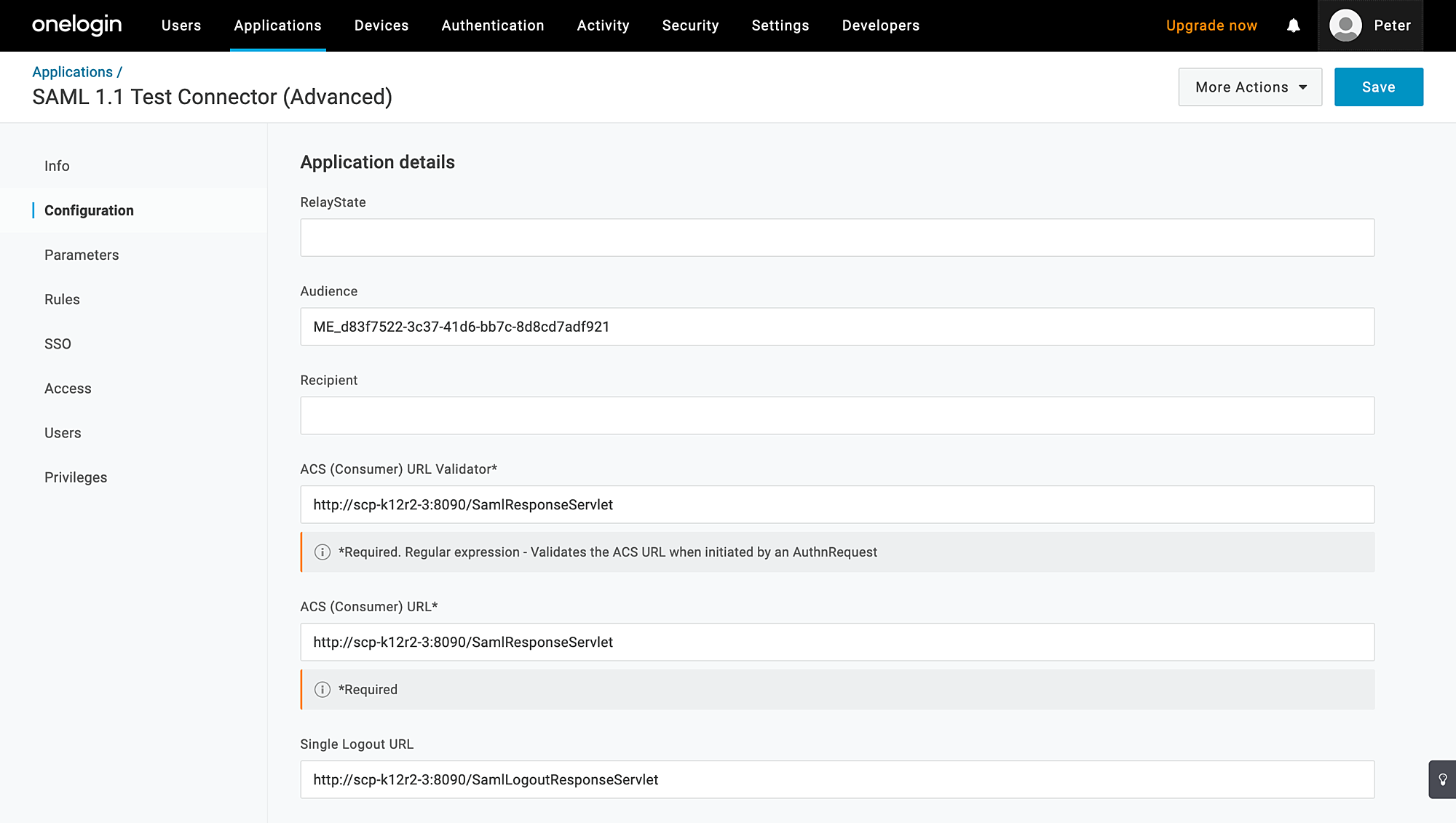Open the Security top menu

[x=690, y=25]
